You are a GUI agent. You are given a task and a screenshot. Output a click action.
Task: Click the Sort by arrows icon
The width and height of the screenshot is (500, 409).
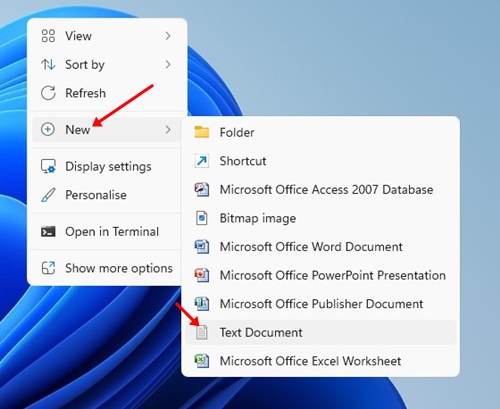48,64
